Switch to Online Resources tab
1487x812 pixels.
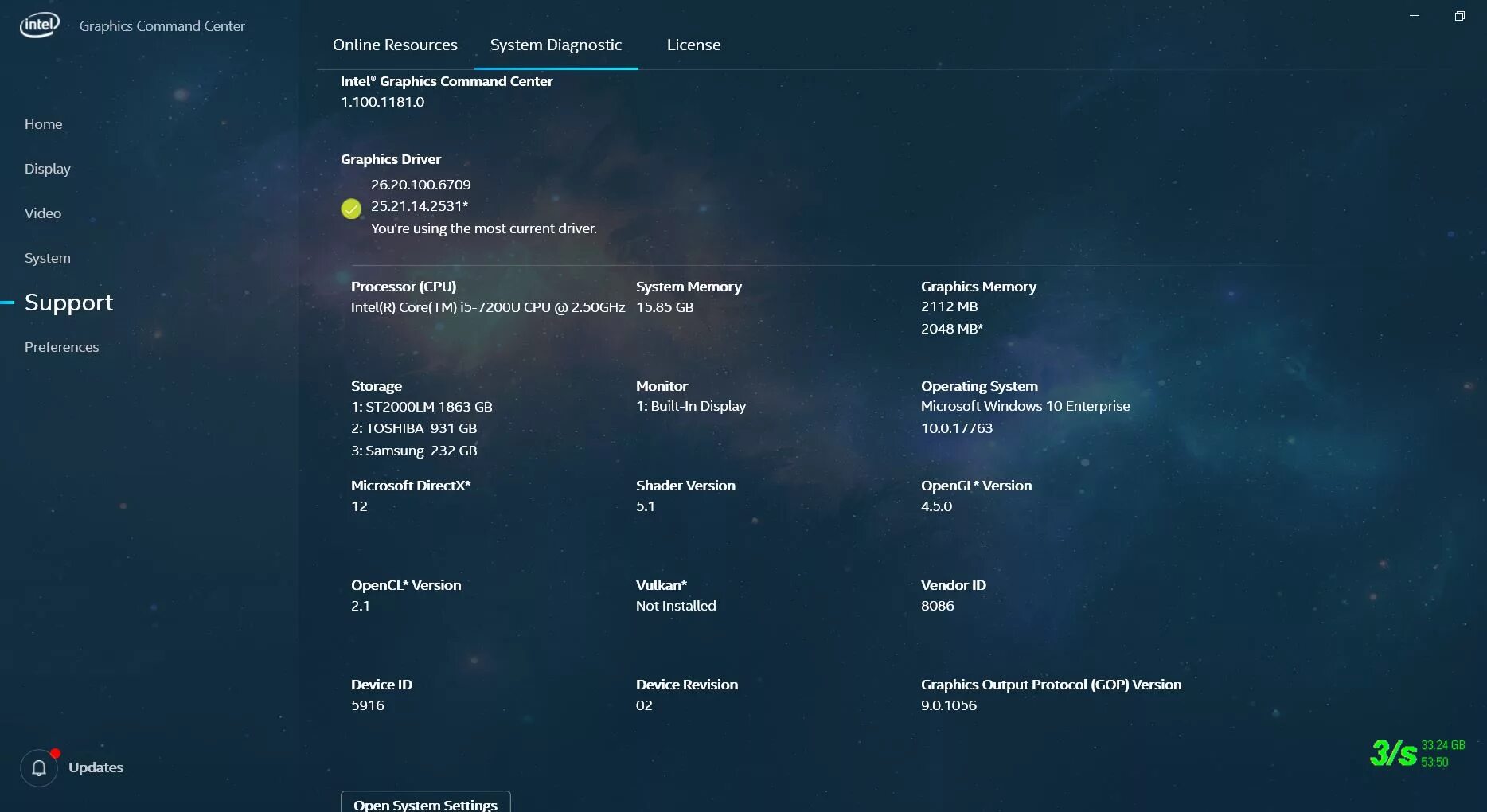click(395, 45)
